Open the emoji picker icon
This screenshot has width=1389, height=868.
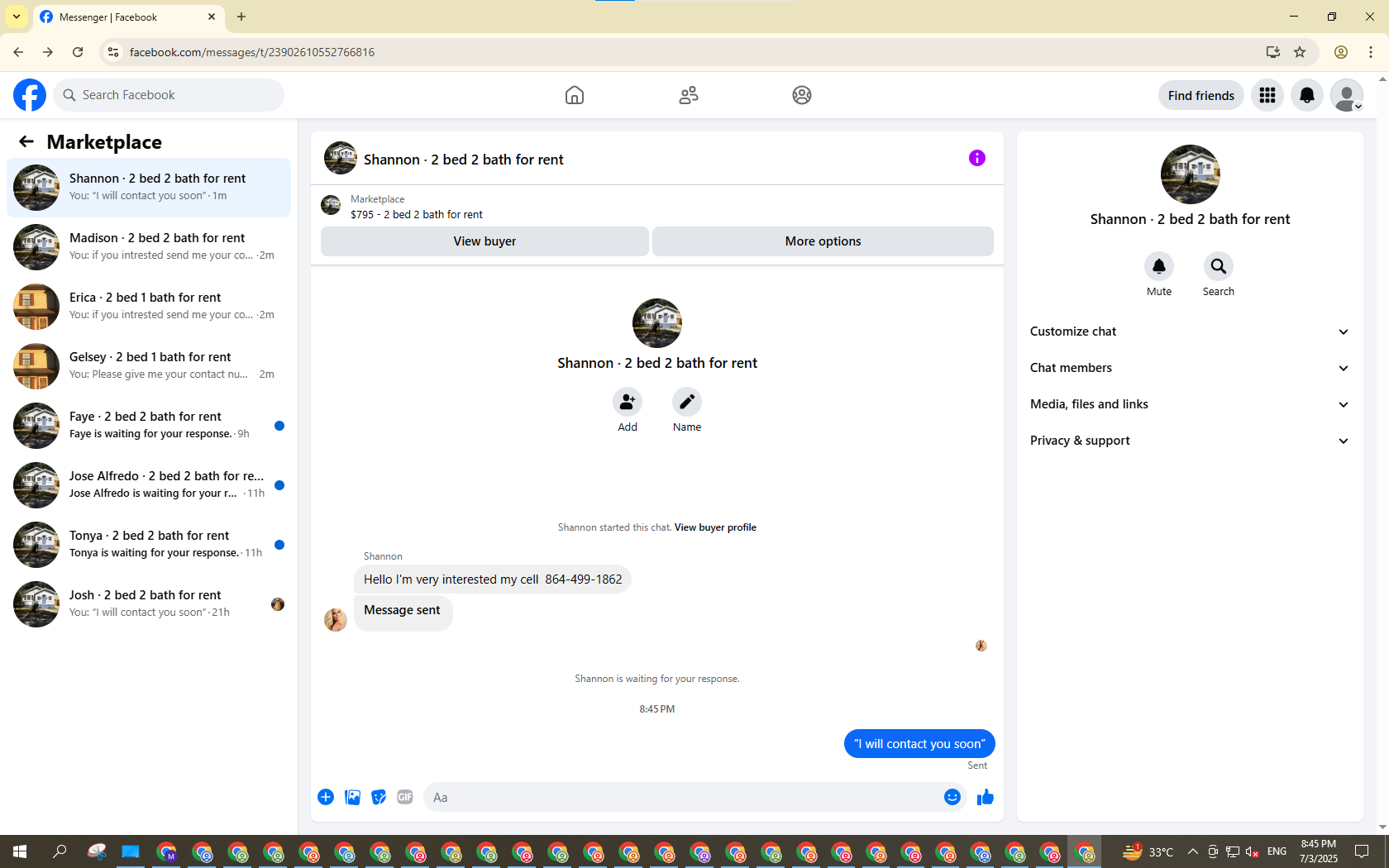point(952,797)
